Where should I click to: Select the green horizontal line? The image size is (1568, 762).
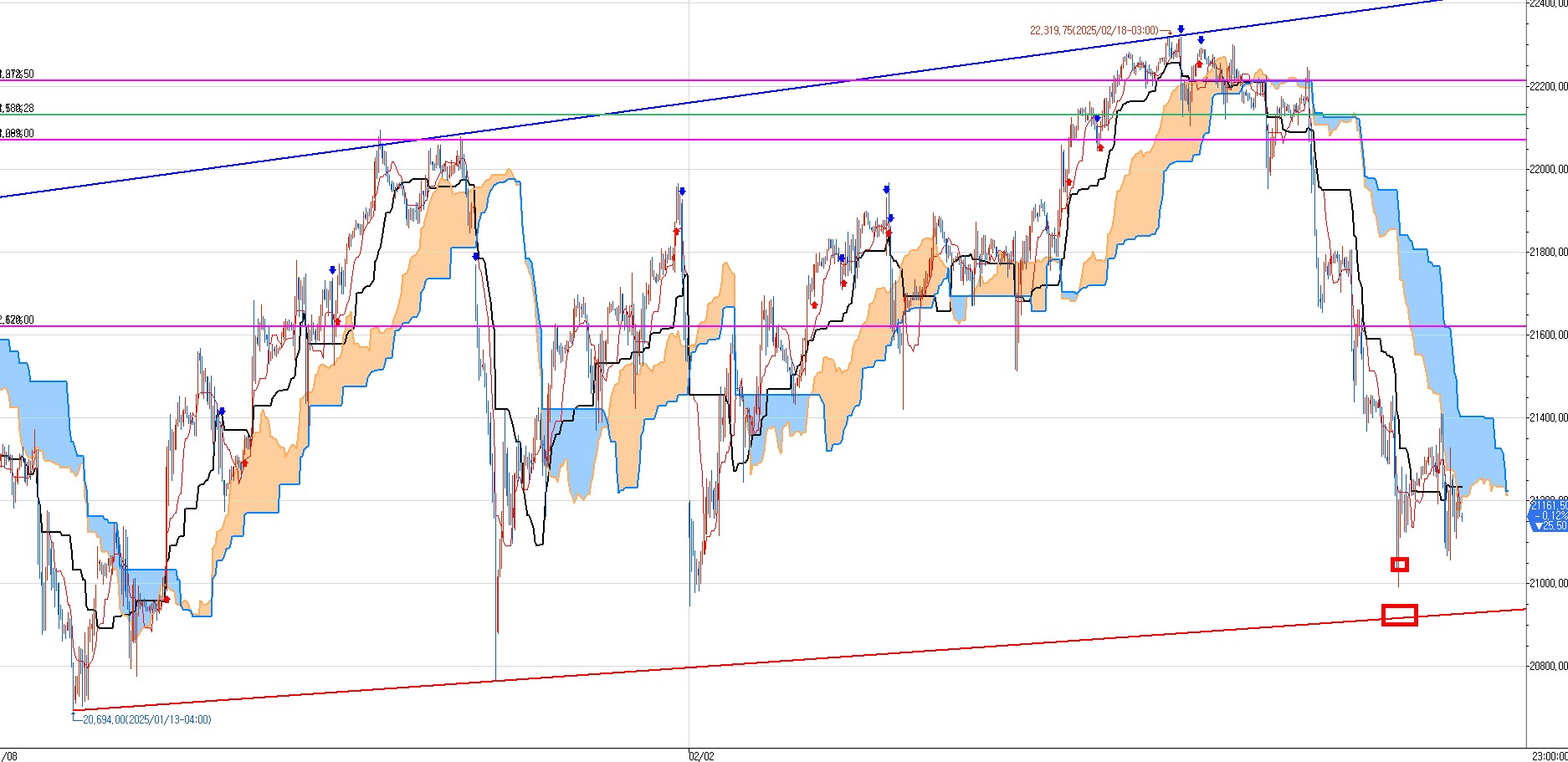click(x=763, y=115)
